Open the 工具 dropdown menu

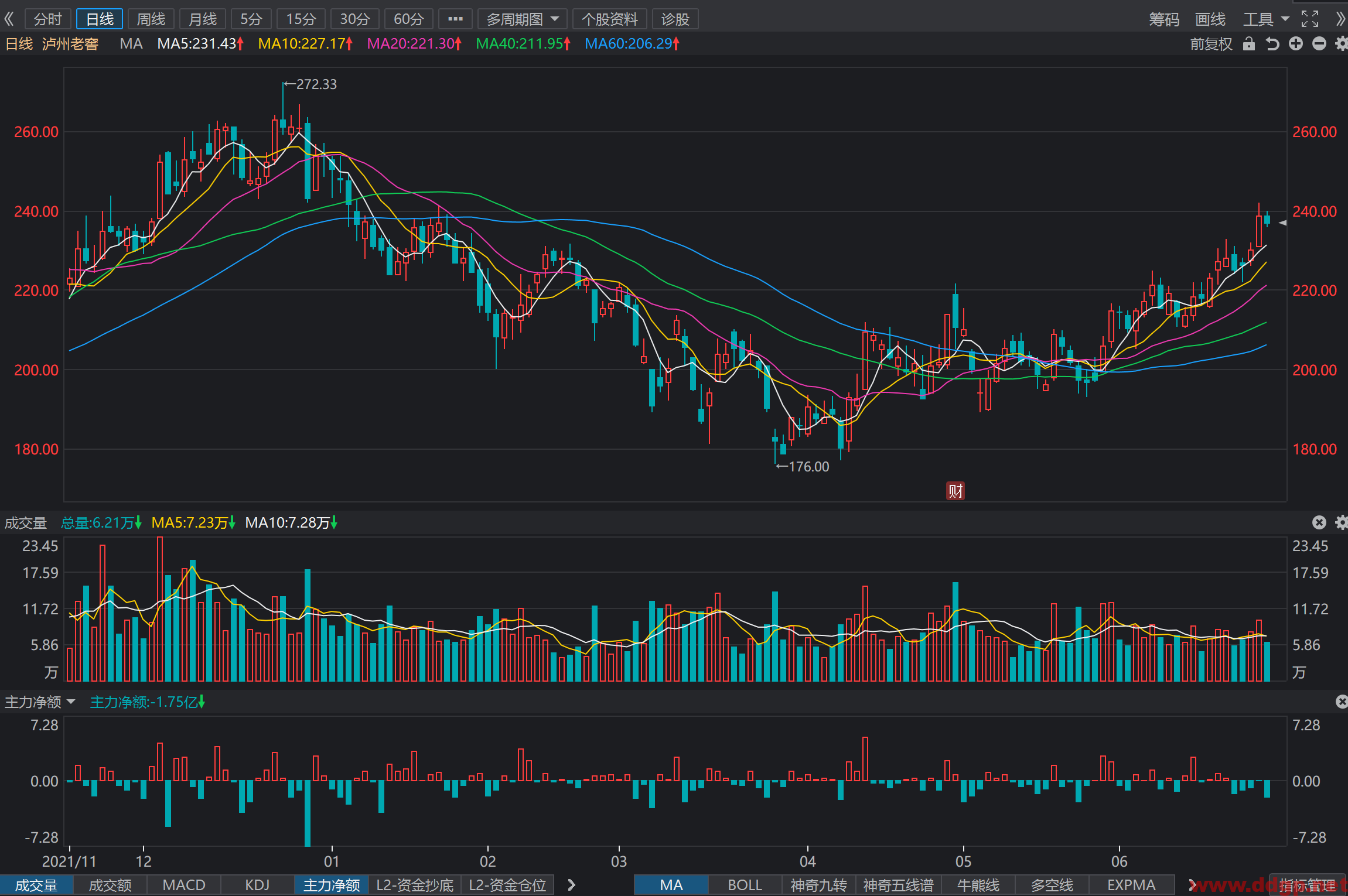click(1266, 19)
